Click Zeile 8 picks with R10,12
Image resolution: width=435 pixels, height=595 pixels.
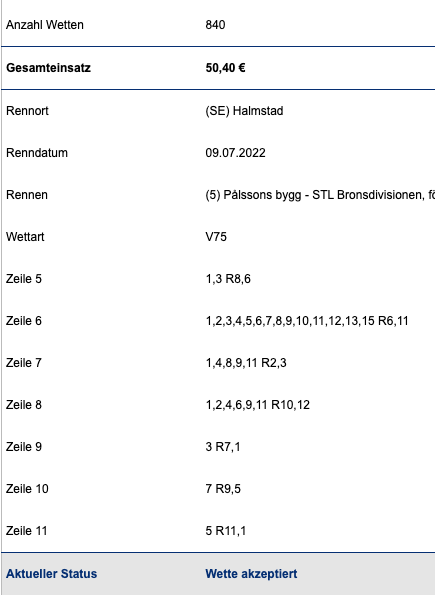tap(258, 405)
